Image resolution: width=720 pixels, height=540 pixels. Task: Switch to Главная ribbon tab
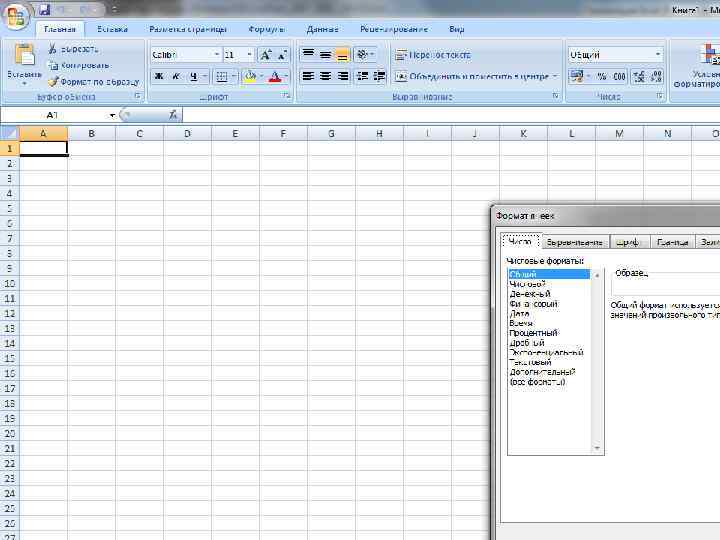pos(60,29)
